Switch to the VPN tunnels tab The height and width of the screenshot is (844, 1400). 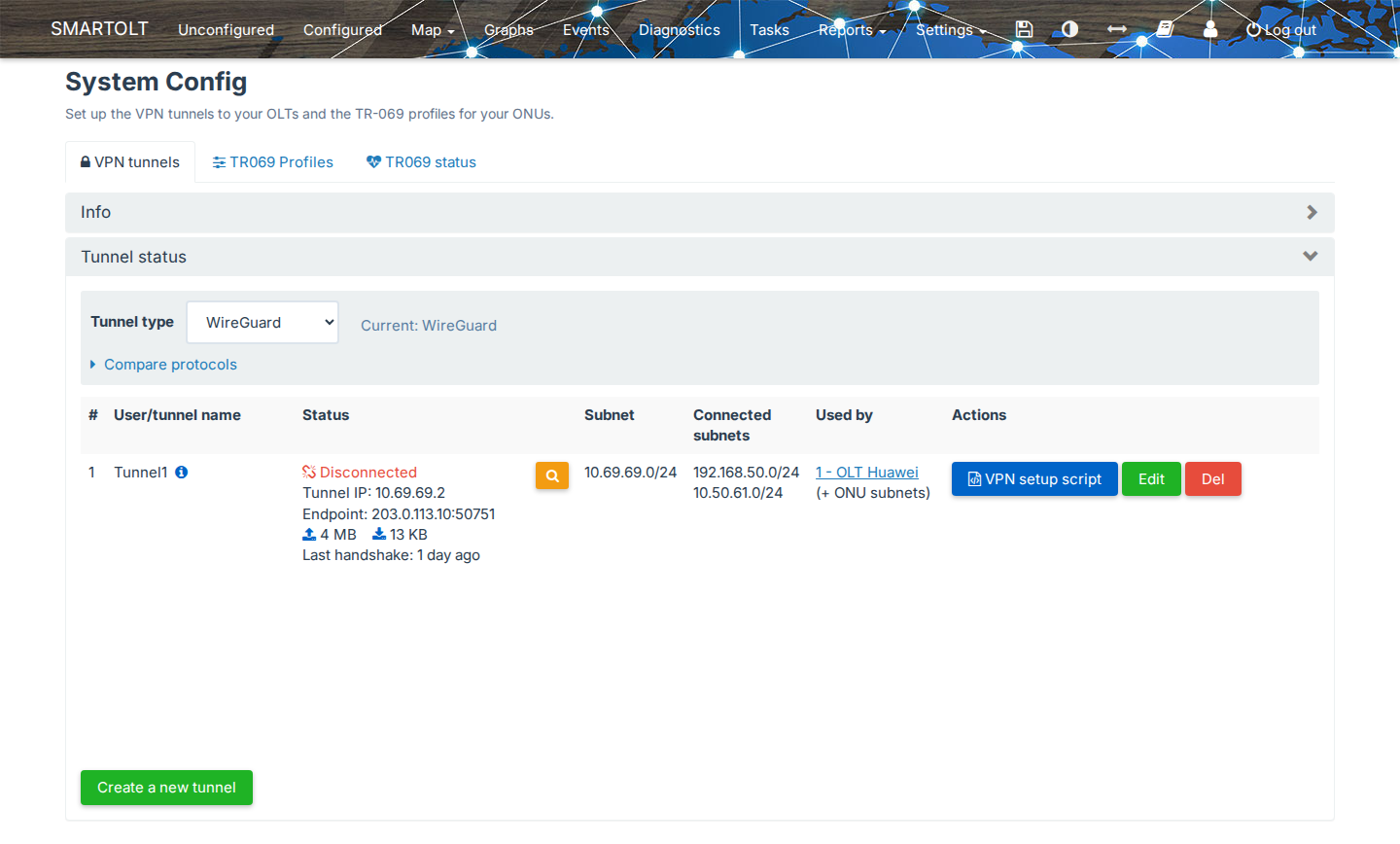pyautogui.click(x=130, y=162)
